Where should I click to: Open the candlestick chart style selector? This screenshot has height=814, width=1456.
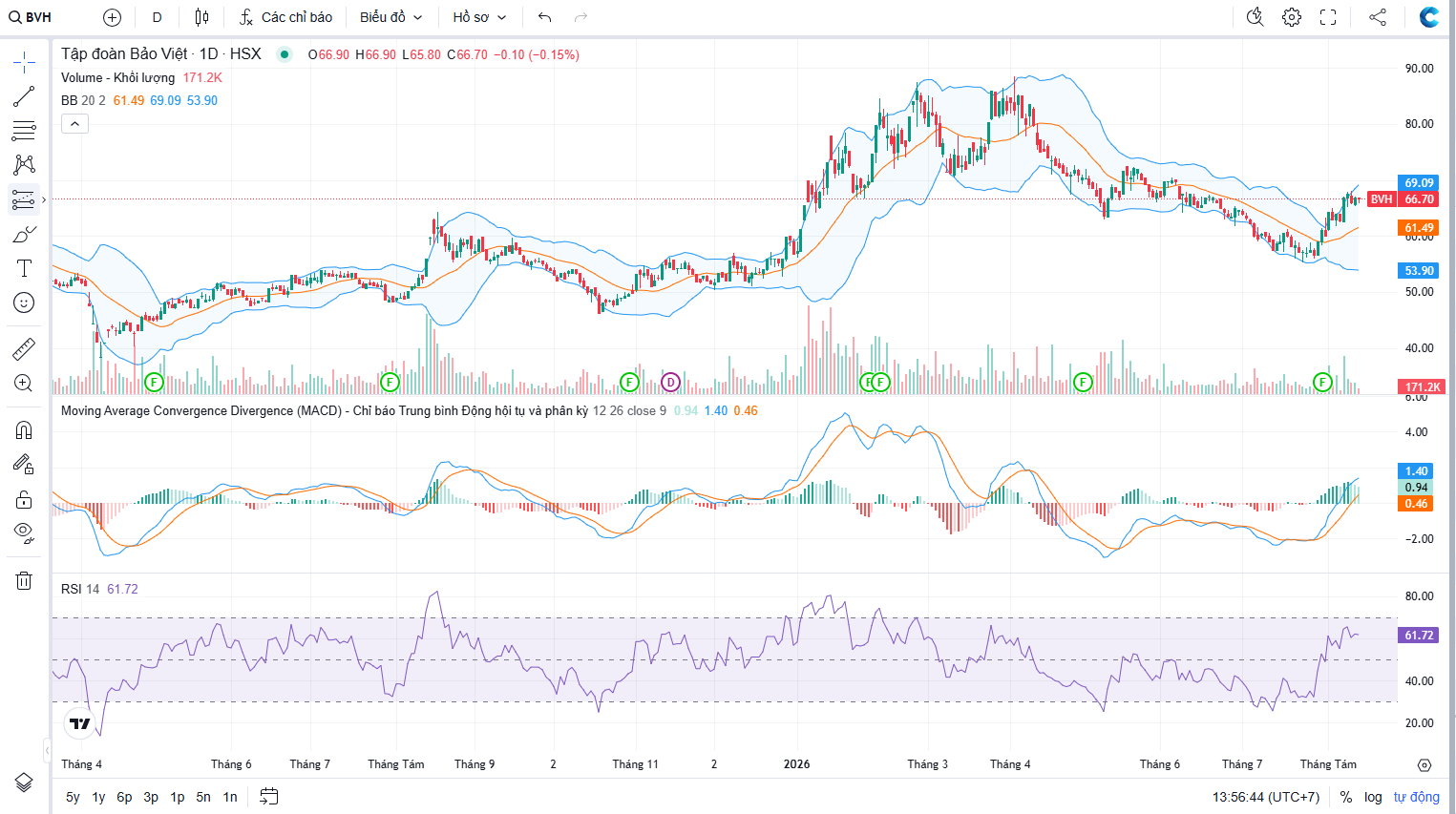coord(201,17)
